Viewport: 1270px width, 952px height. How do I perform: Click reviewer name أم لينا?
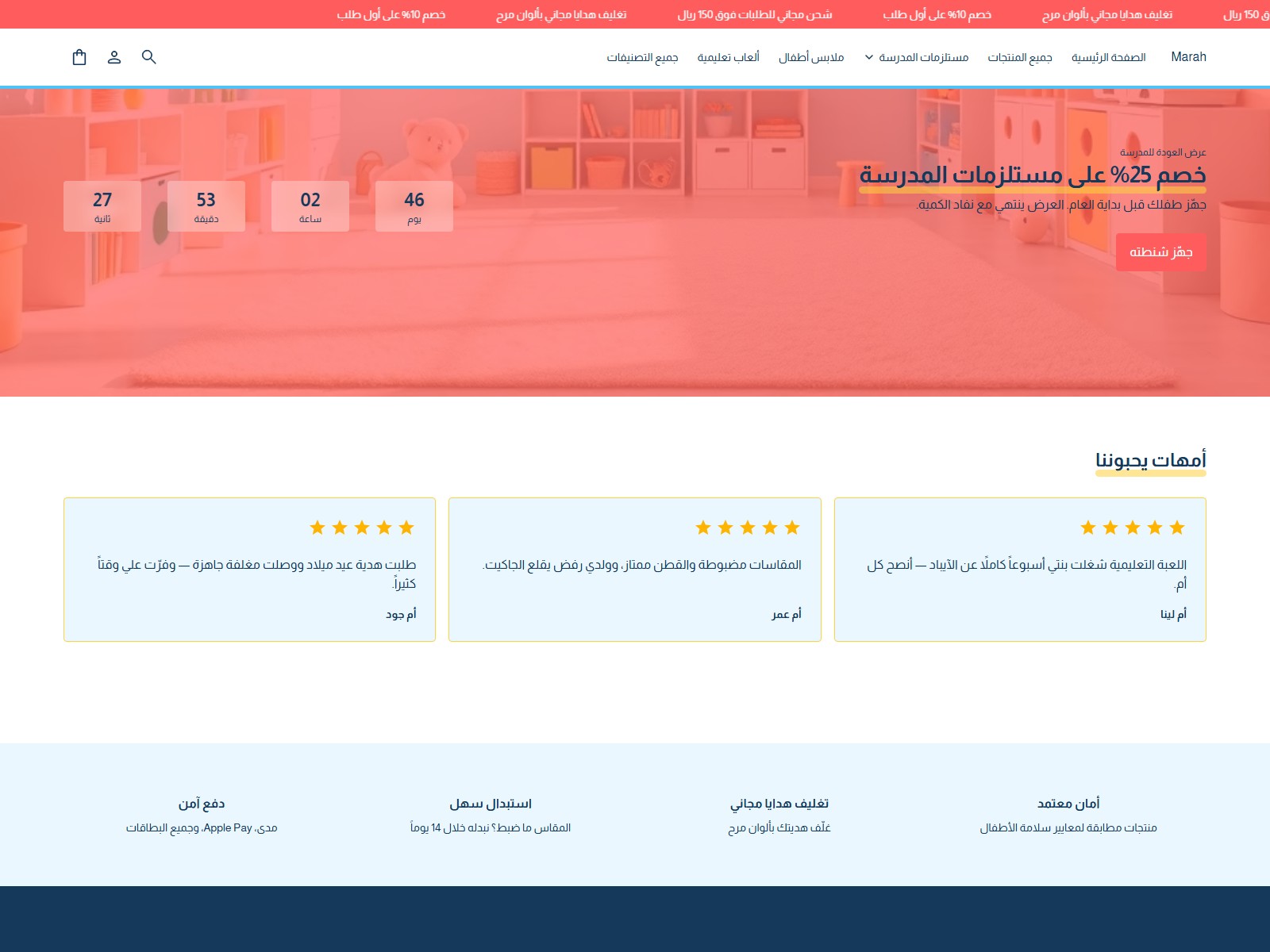pos(1174,614)
